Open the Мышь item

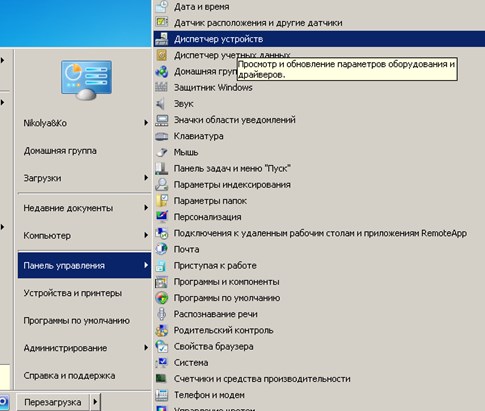tap(319, 152)
